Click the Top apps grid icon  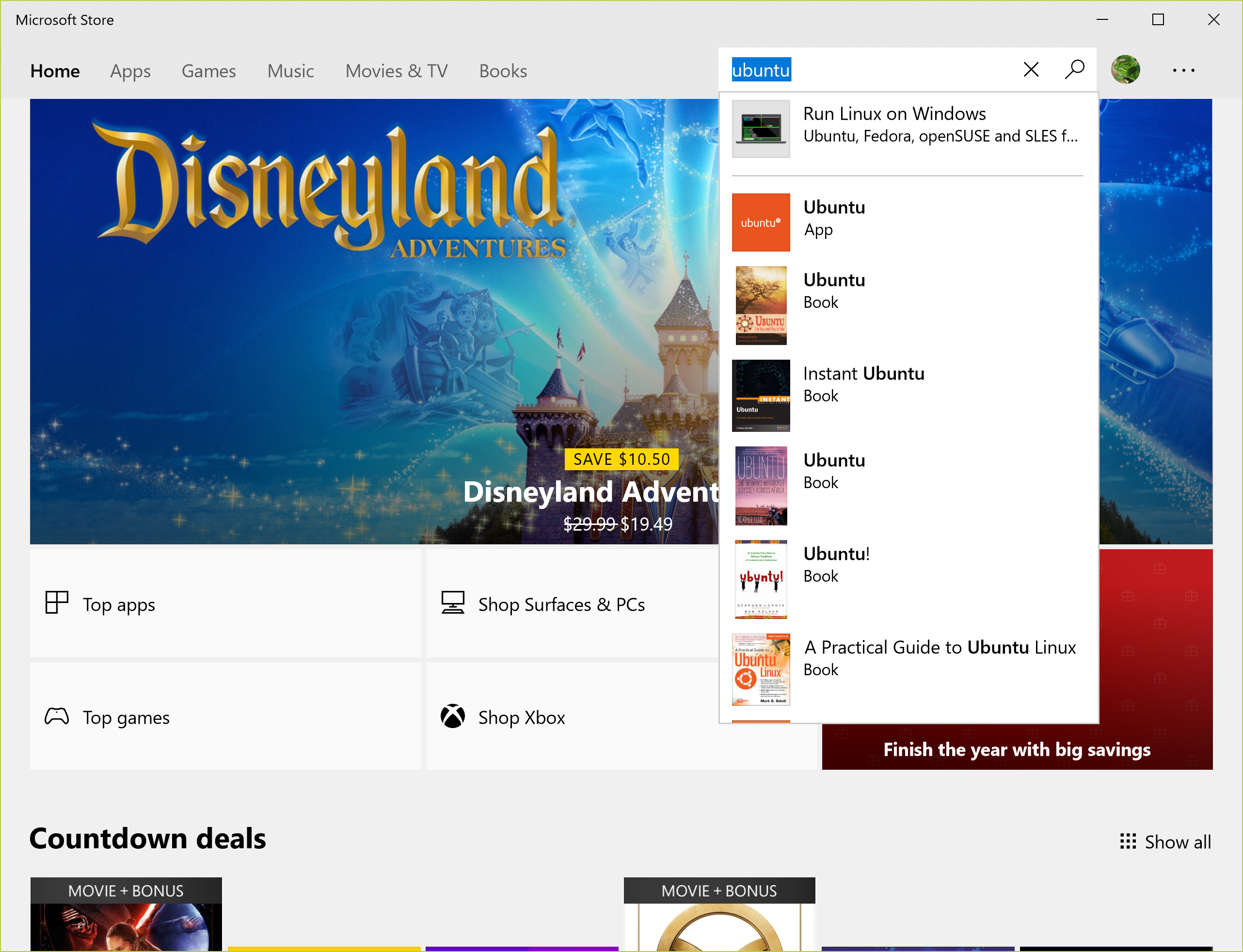coord(57,603)
